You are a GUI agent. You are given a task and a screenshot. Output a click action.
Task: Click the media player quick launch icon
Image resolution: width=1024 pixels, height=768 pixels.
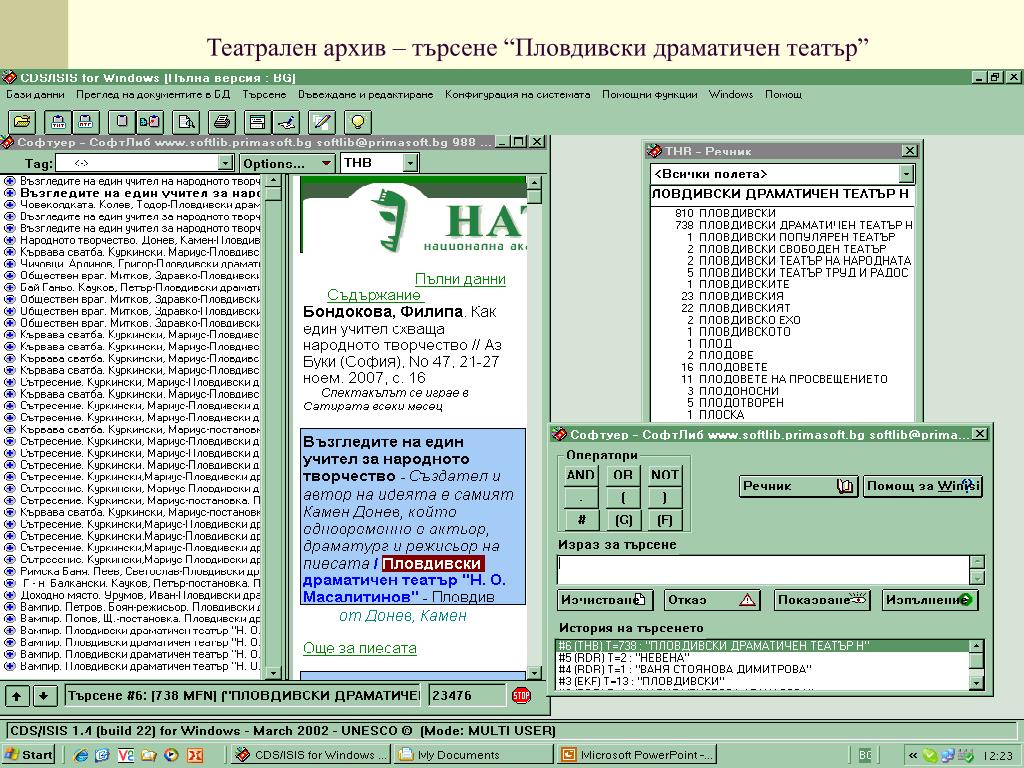tap(171, 756)
